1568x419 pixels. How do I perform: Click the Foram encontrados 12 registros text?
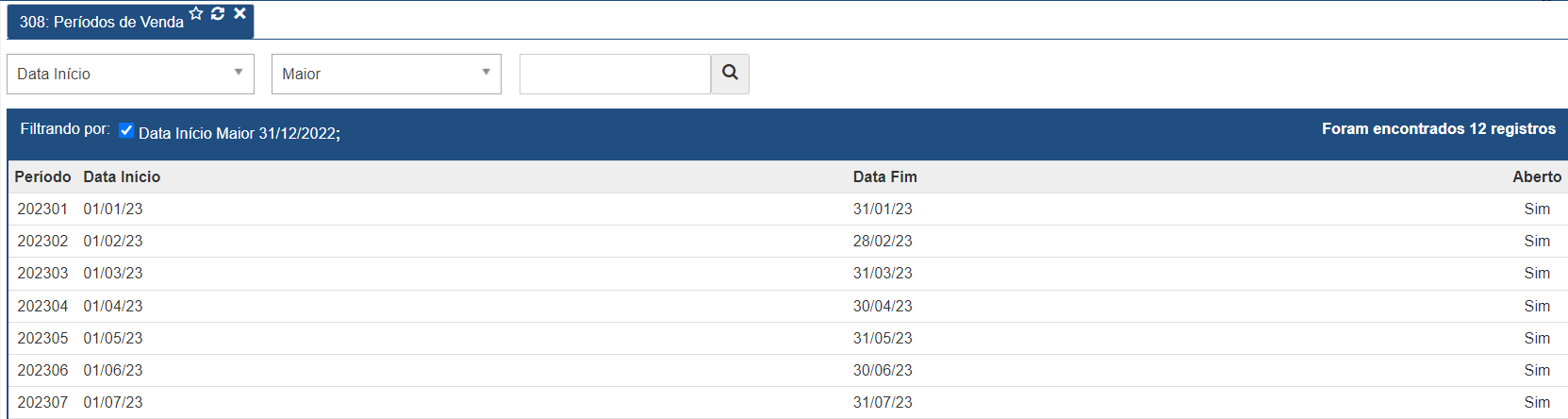click(x=1439, y=129)
